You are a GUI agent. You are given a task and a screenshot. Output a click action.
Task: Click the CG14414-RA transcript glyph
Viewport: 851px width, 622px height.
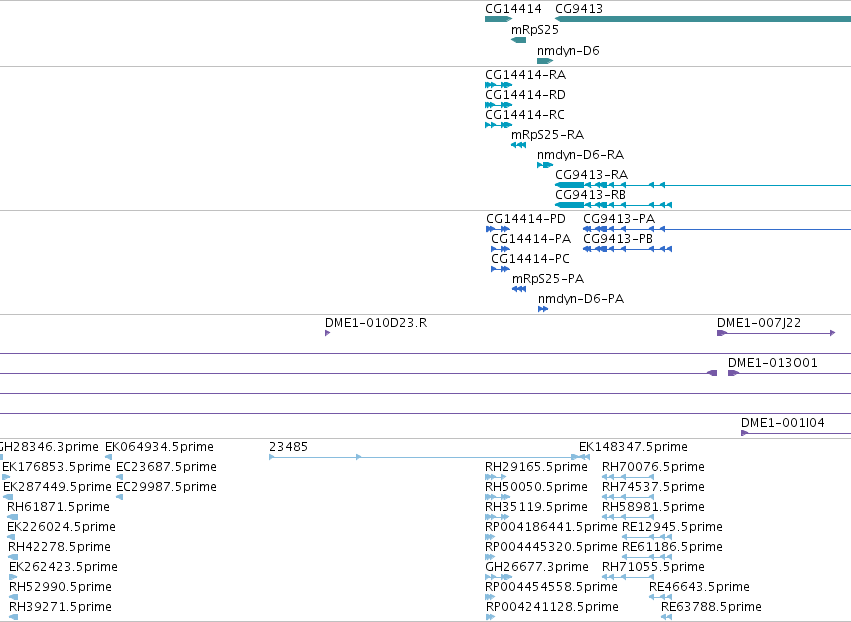498,85
